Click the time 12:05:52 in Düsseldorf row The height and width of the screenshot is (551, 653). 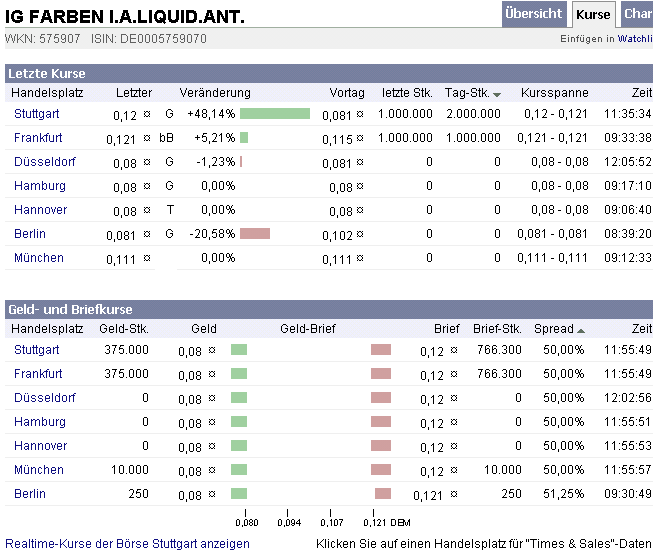coord(628,162)
